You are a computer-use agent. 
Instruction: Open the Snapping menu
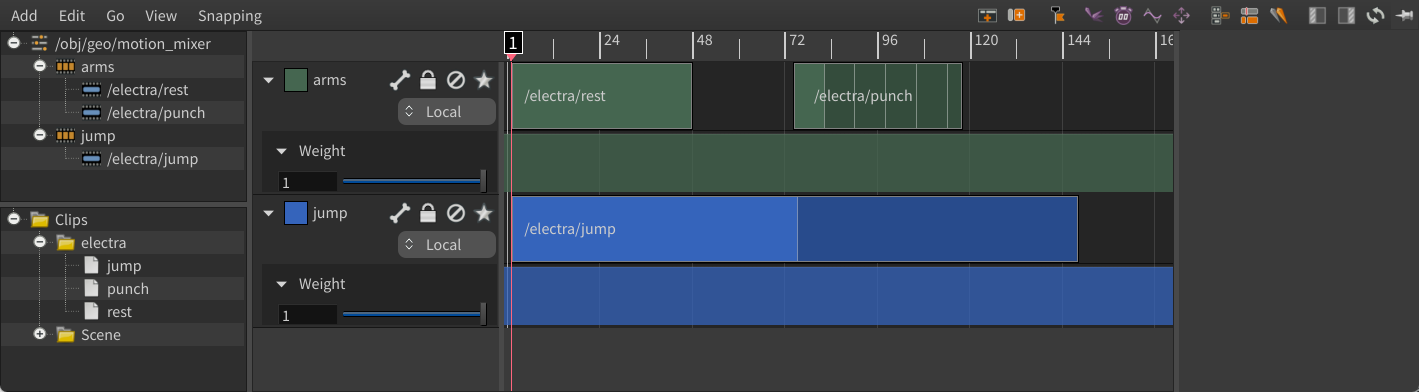(230, 16)
